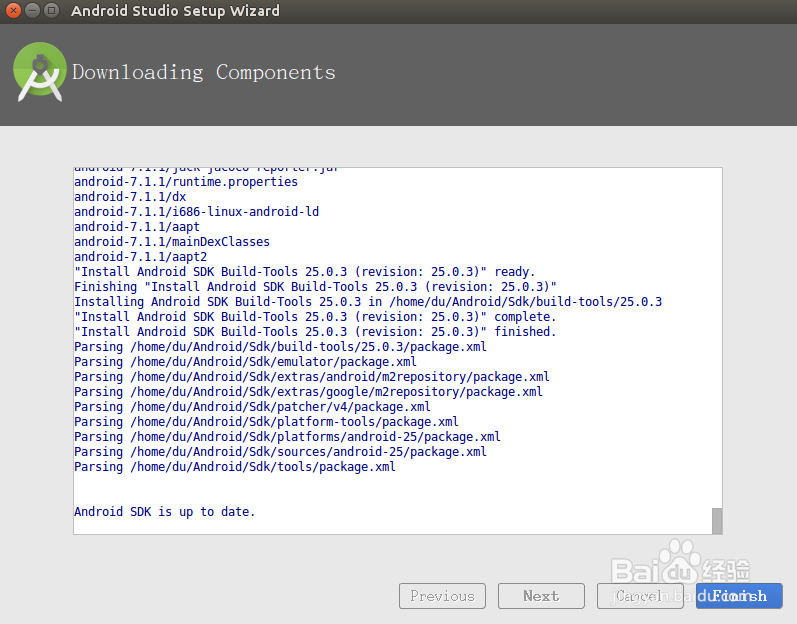Click the android-7.1.1/aapt2 log line

[x=141, y=257]
